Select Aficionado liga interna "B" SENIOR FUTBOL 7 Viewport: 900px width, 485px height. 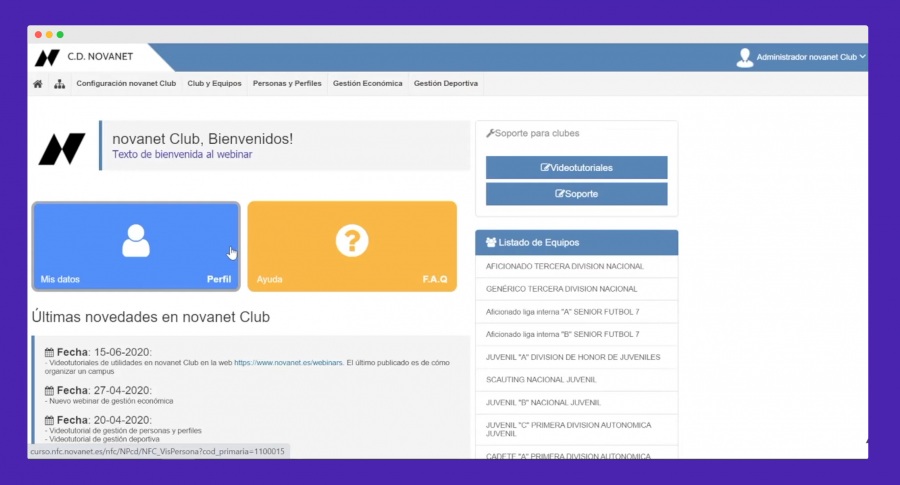point(576,334)
